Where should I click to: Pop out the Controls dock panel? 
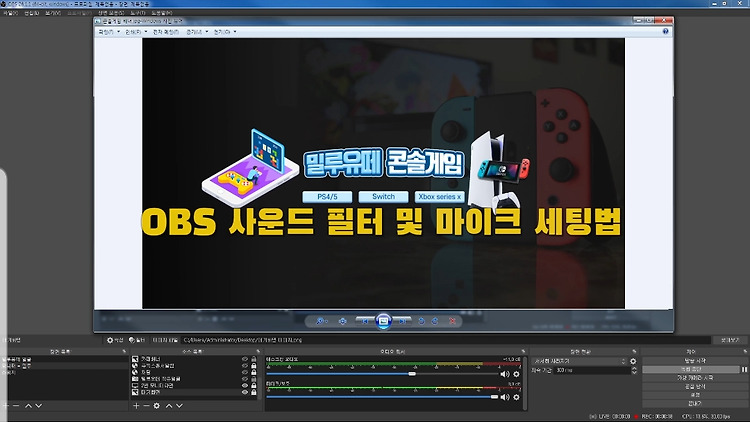click(x=745, y=352)
